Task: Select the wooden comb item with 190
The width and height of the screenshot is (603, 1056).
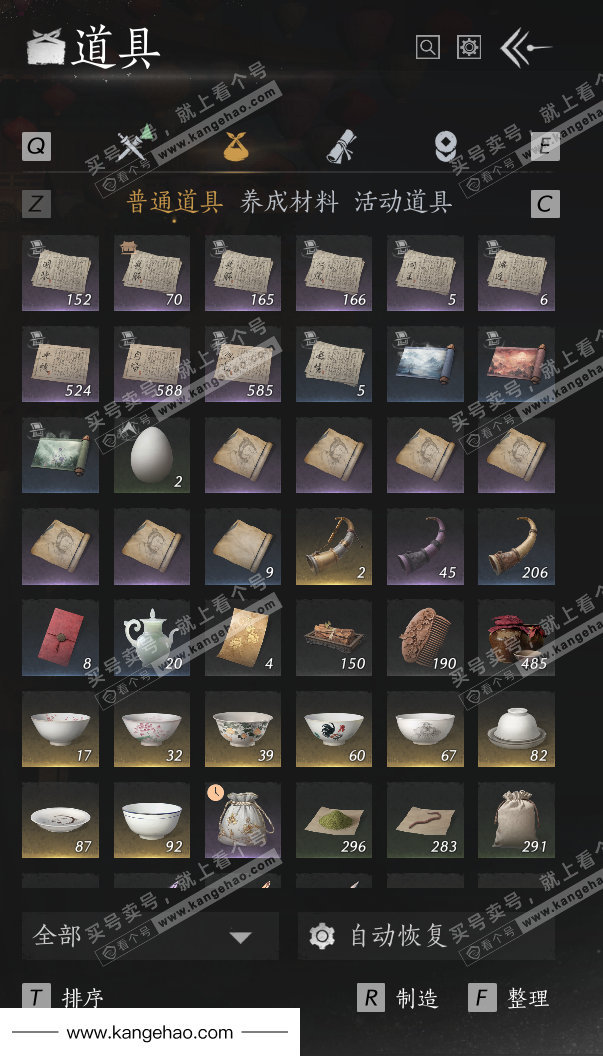Action: [x=425, y=637]
